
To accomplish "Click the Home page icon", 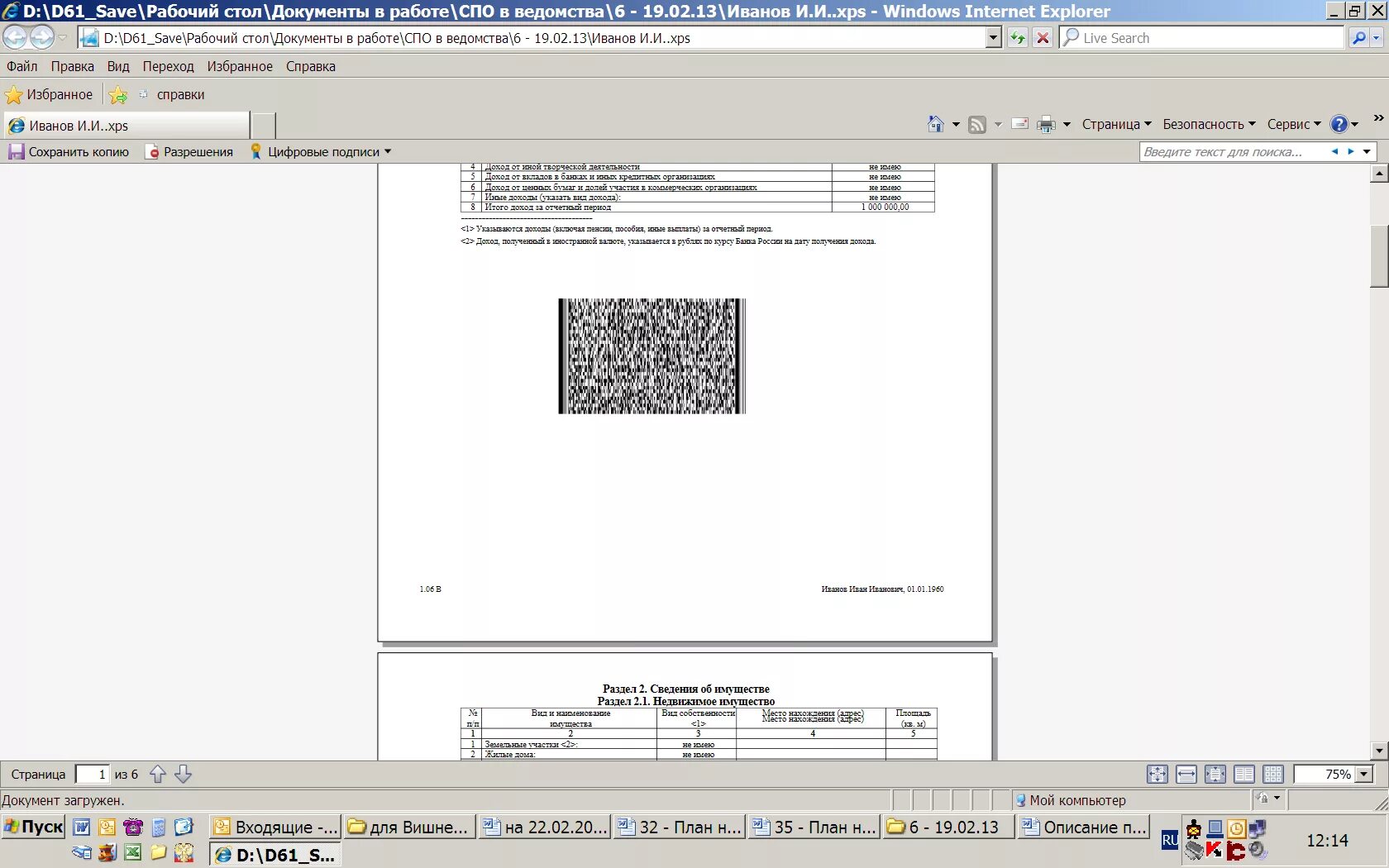I will [x=936, y=124].
